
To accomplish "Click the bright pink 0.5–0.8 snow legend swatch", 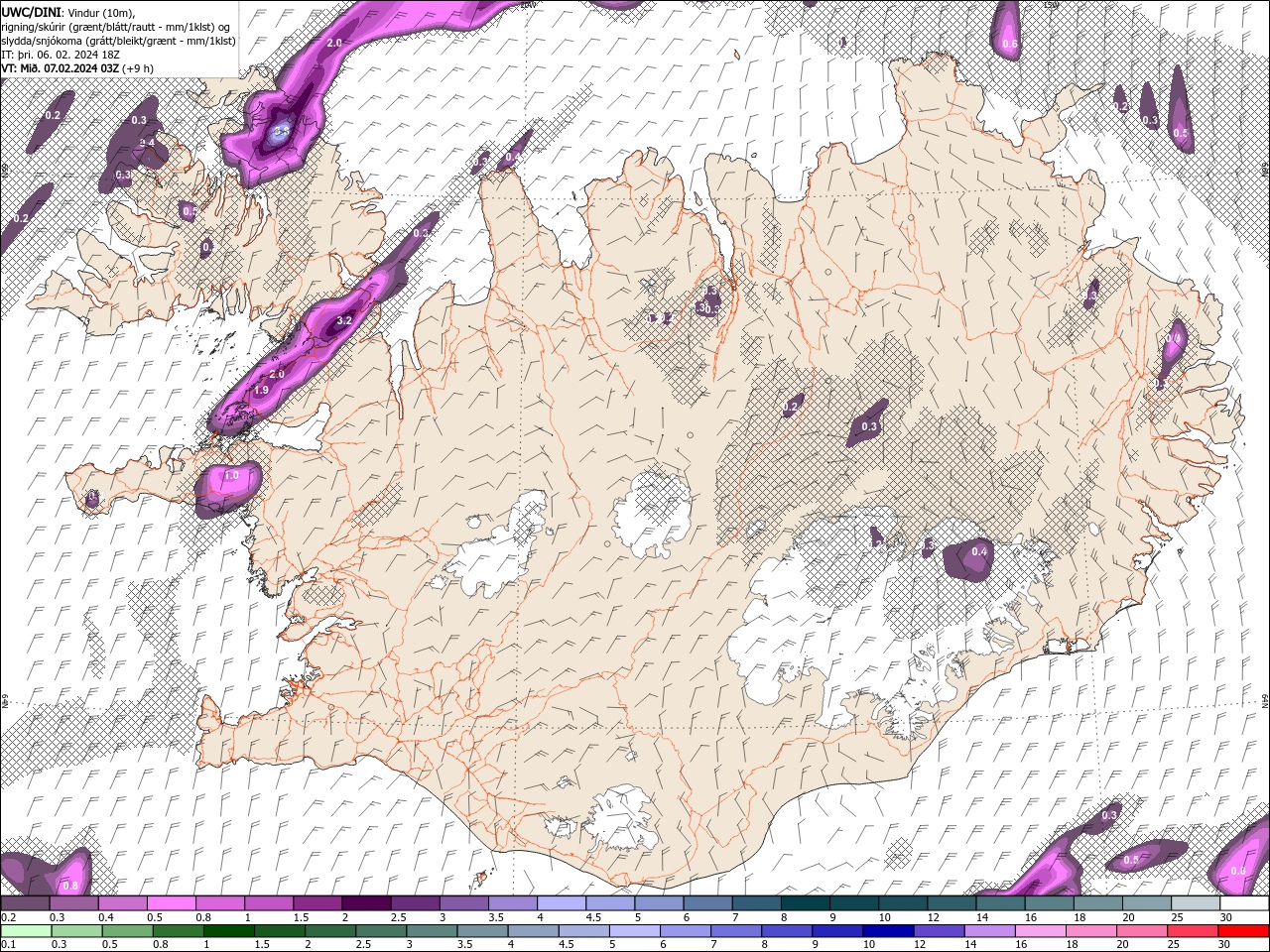I will point(171,903).
